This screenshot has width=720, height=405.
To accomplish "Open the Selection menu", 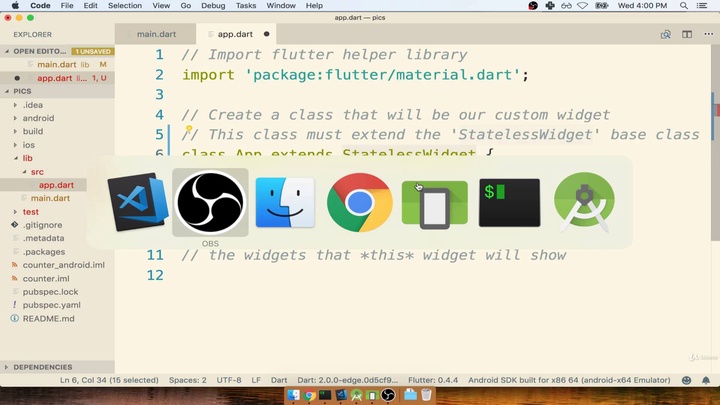I will (x=125, y=6).
